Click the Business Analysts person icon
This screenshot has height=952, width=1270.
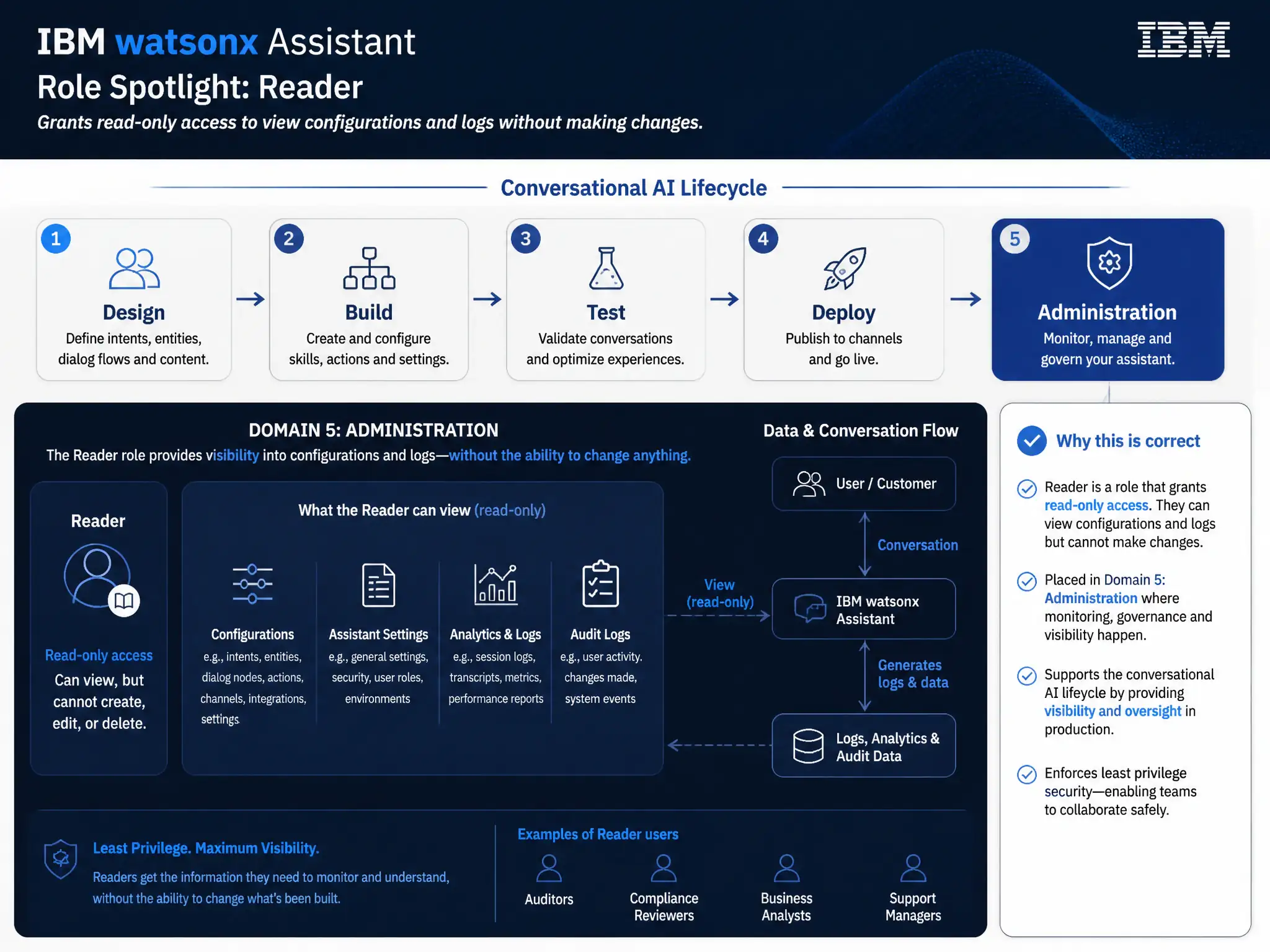[786, 868]
